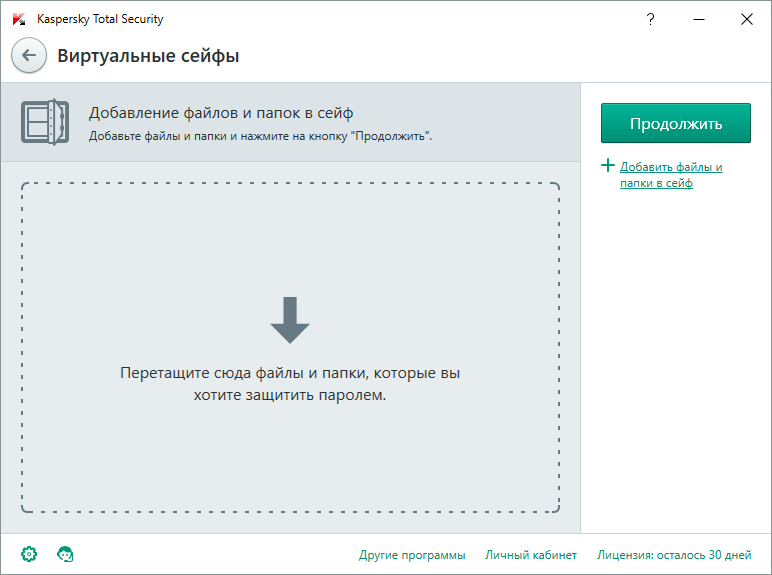Click the Kaspersky Total Security title text
This screenshot has height=575, width=772.
click(x=100, y=19)
